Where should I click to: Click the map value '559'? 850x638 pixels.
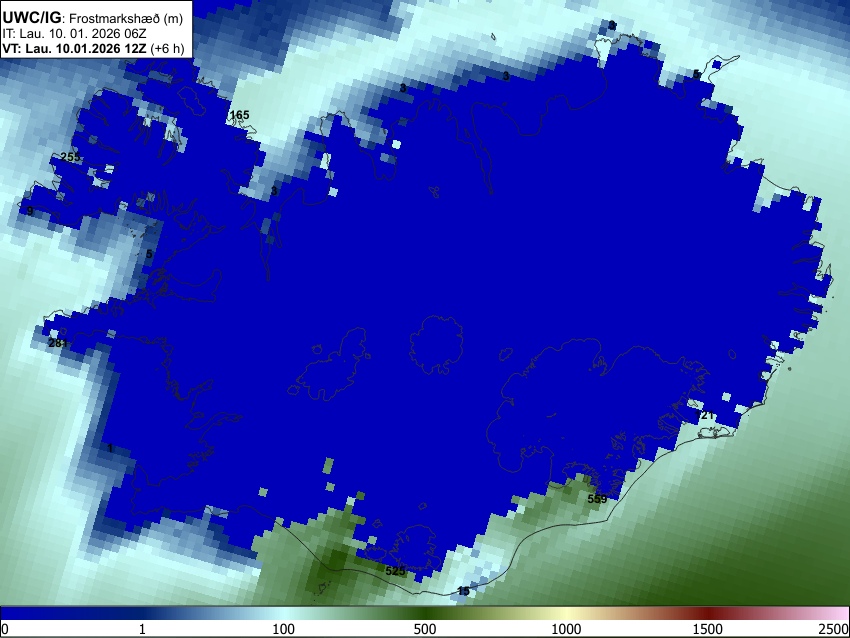tap(597, 499)
